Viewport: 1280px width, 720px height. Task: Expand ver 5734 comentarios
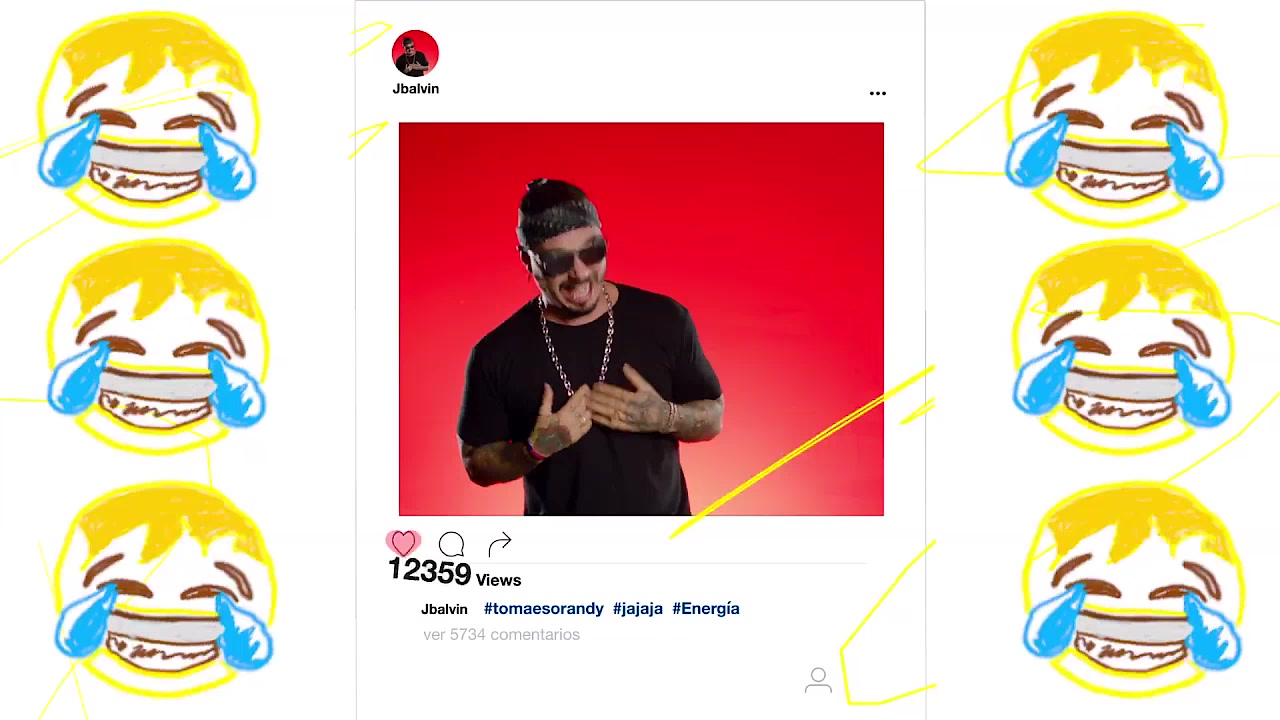pos(501,634)
